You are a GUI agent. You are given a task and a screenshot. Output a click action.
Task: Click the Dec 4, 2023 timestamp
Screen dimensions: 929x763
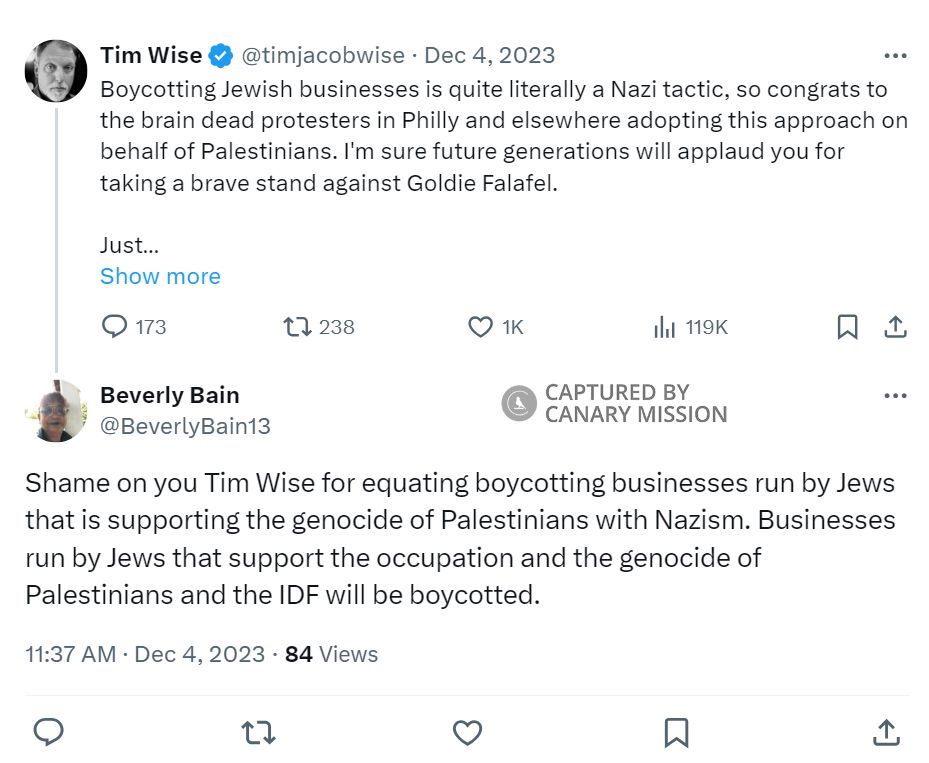[488, 55]
